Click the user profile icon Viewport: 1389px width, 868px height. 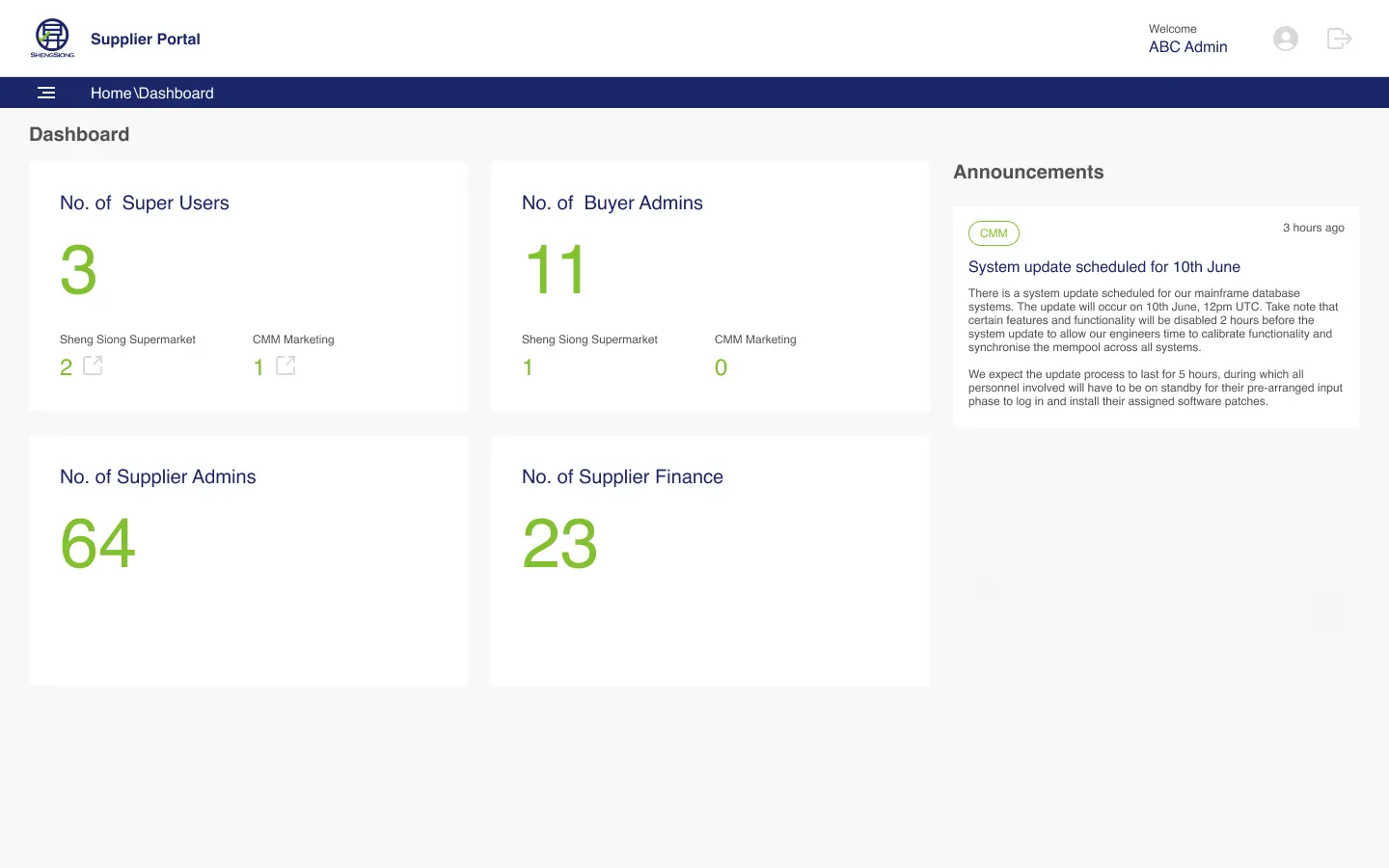(1285, 39)
